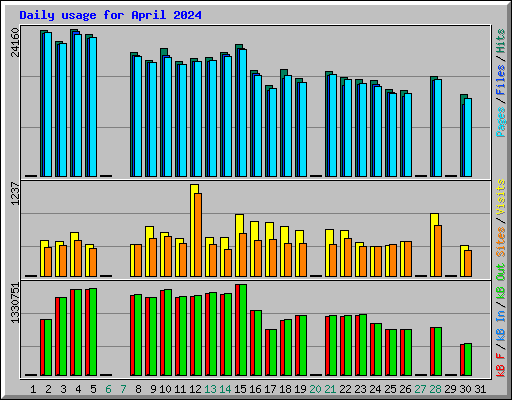Click day label 2 on the x-axis

pyautogui.click(x=48, y=389)
